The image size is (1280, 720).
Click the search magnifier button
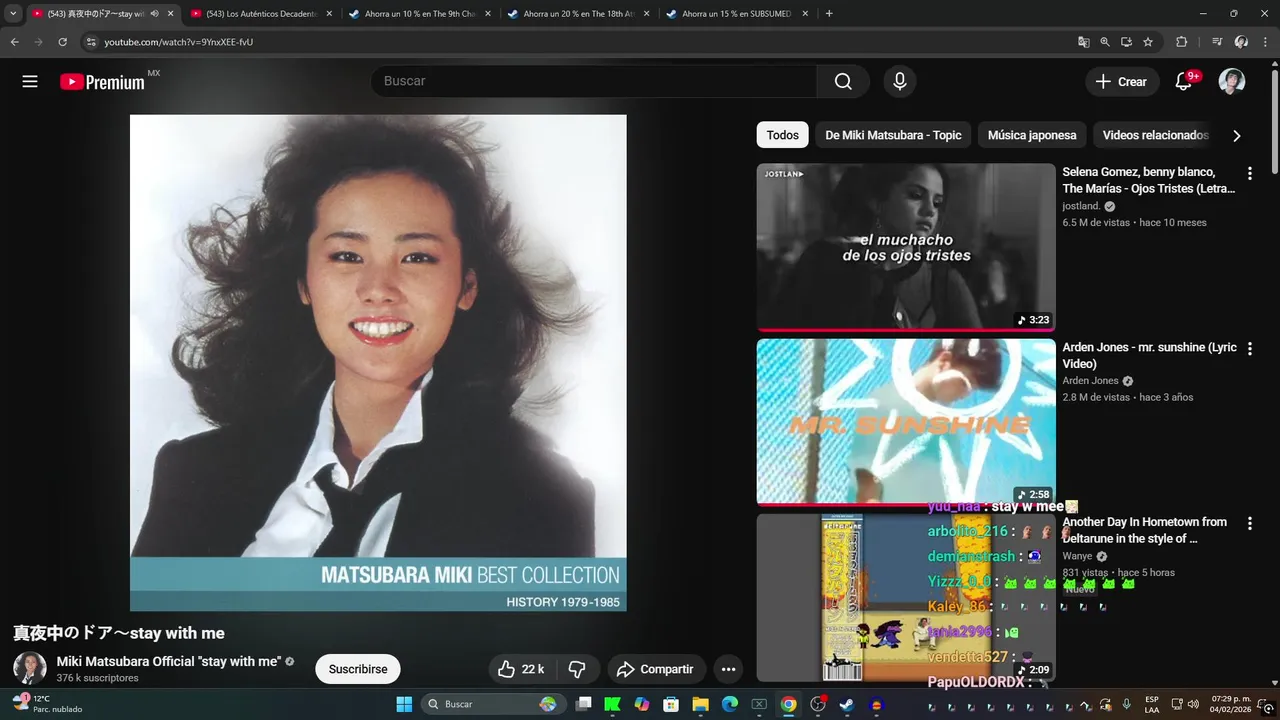843,82
